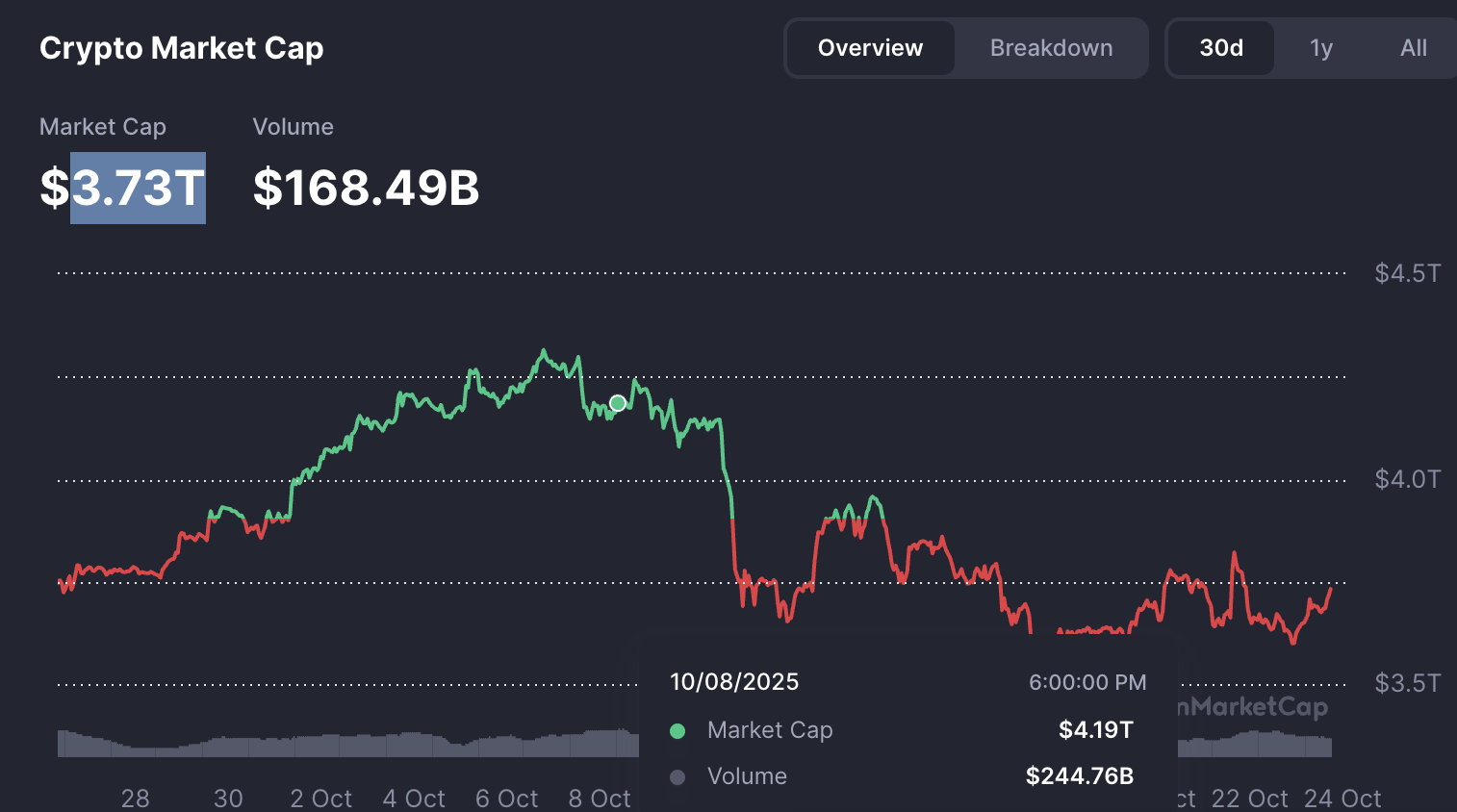Click the $4.0T y-axis label

pos(1407,479)
